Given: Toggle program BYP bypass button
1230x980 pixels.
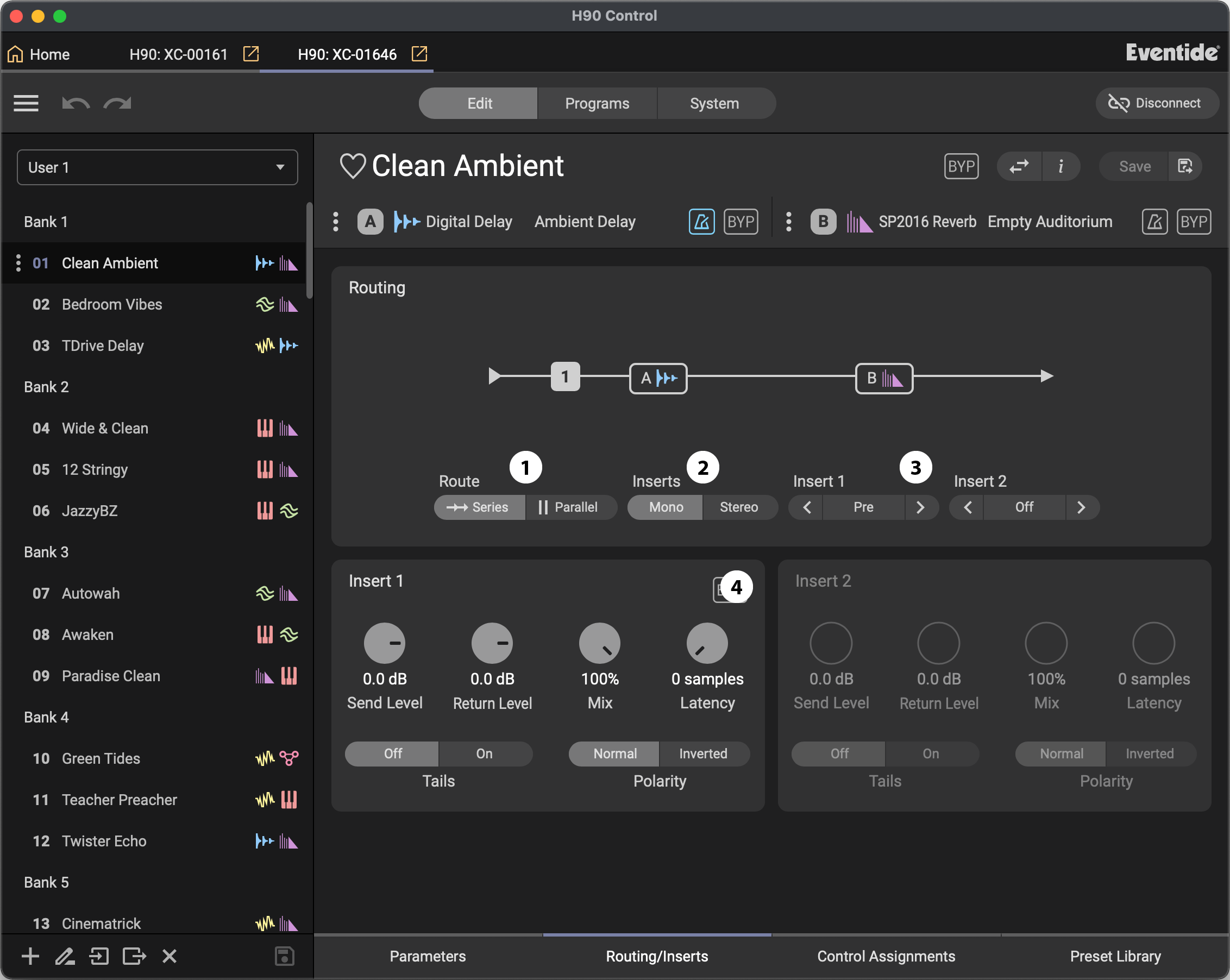Looking at the screenshot, I should click(961, 166).
